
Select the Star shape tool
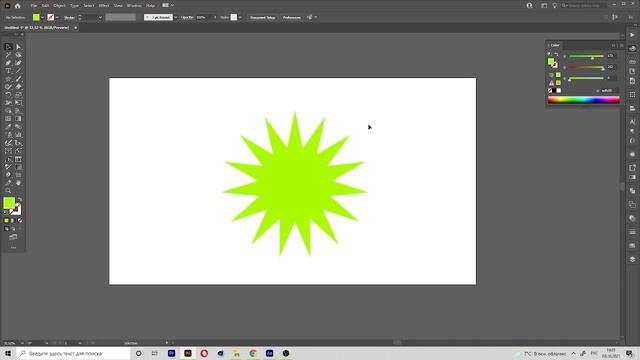tap(8, 79)
